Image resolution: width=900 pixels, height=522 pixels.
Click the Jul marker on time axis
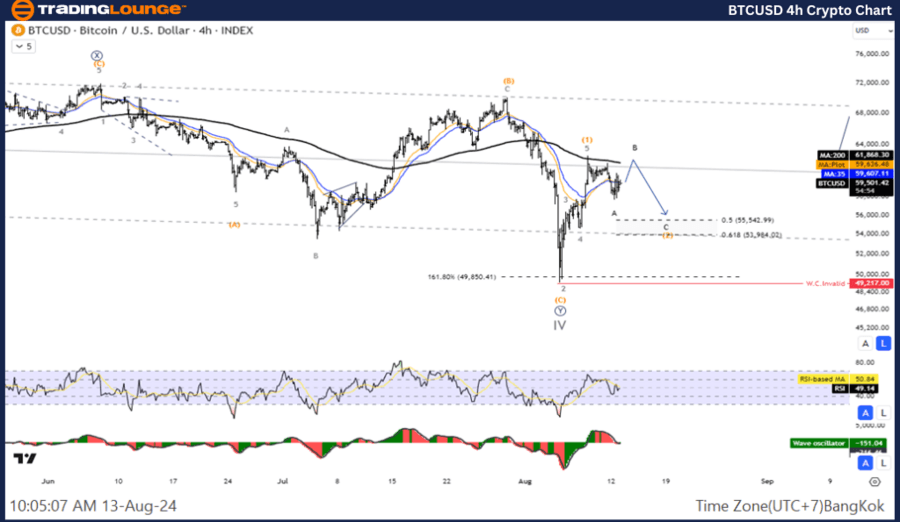coord(282,481)
